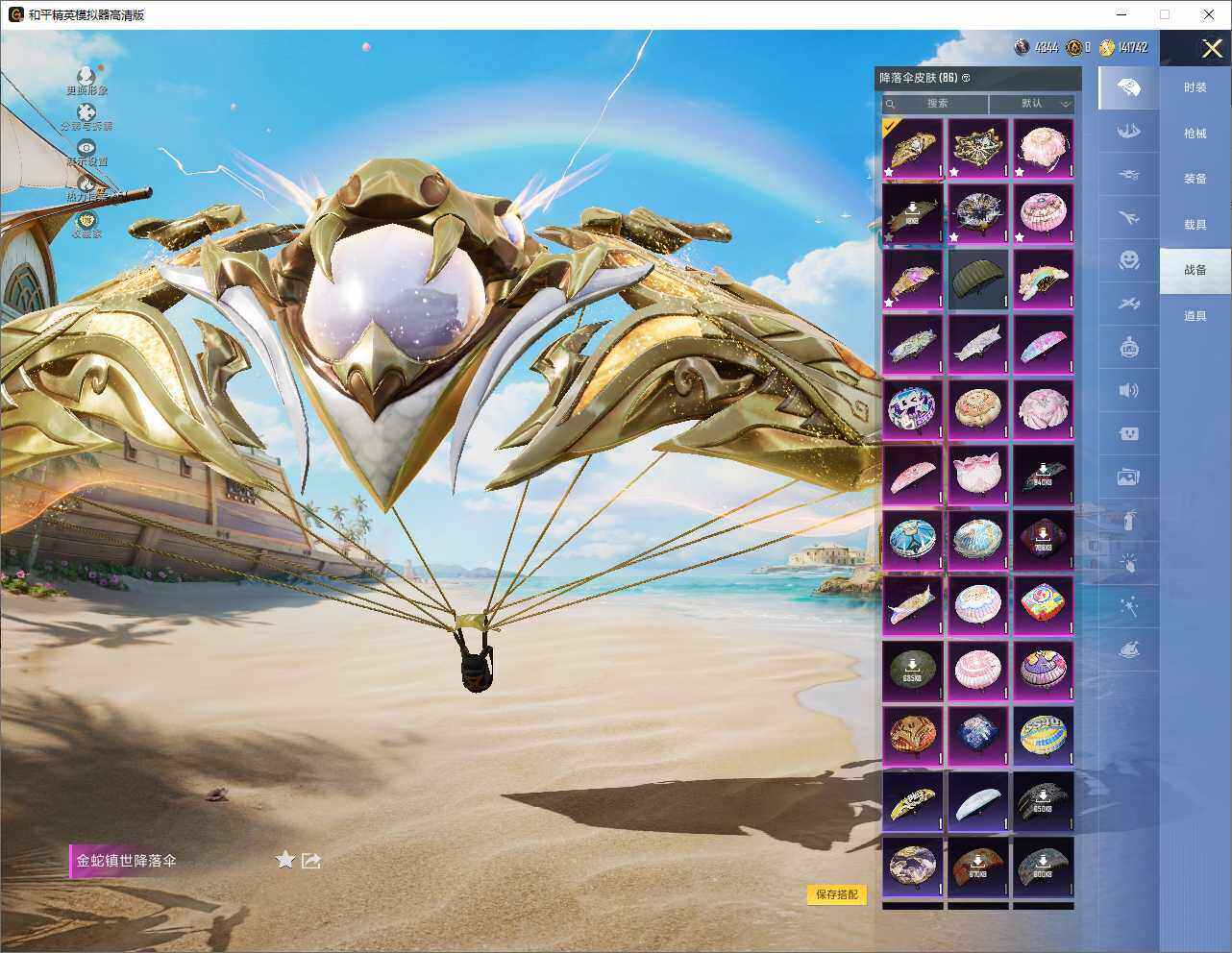Switch to the 载具 tab
1232x953 pixels.
pos(1195,225)
